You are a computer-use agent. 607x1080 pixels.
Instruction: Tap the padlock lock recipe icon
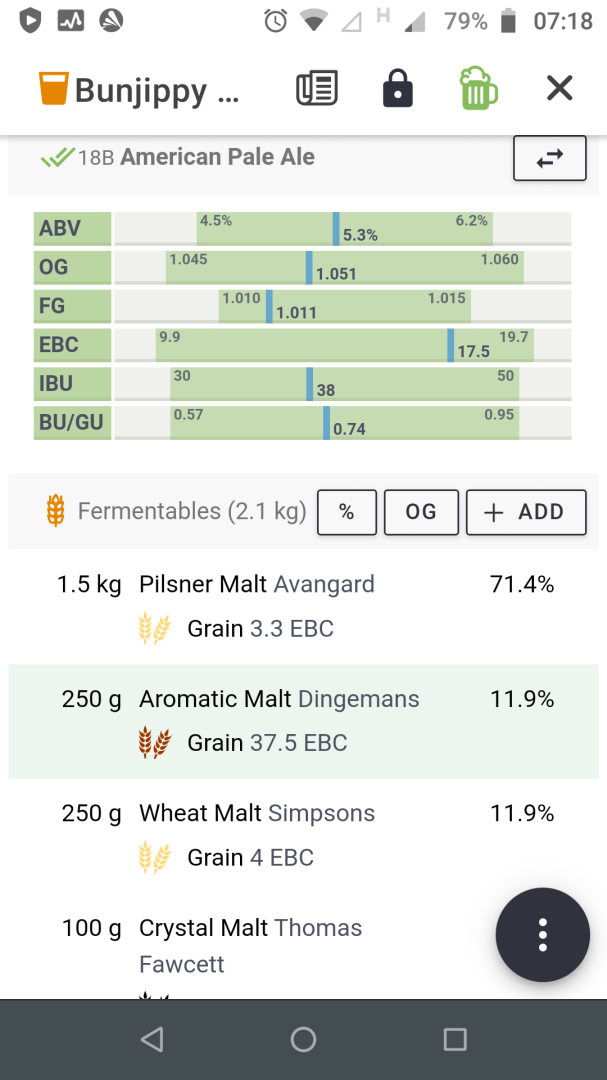click(397, 89)
